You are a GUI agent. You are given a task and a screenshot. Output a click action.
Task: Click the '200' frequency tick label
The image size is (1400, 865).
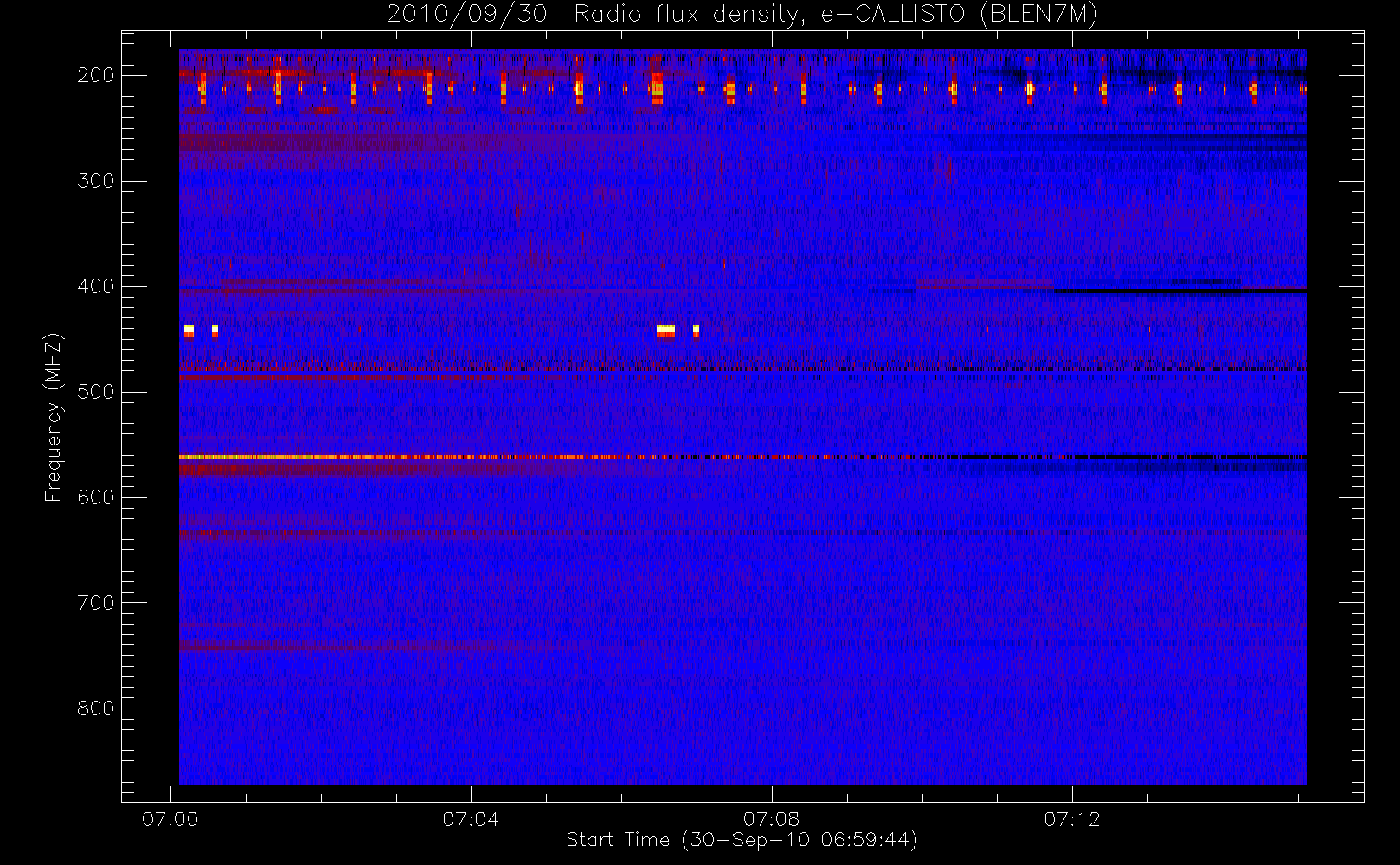96,75
